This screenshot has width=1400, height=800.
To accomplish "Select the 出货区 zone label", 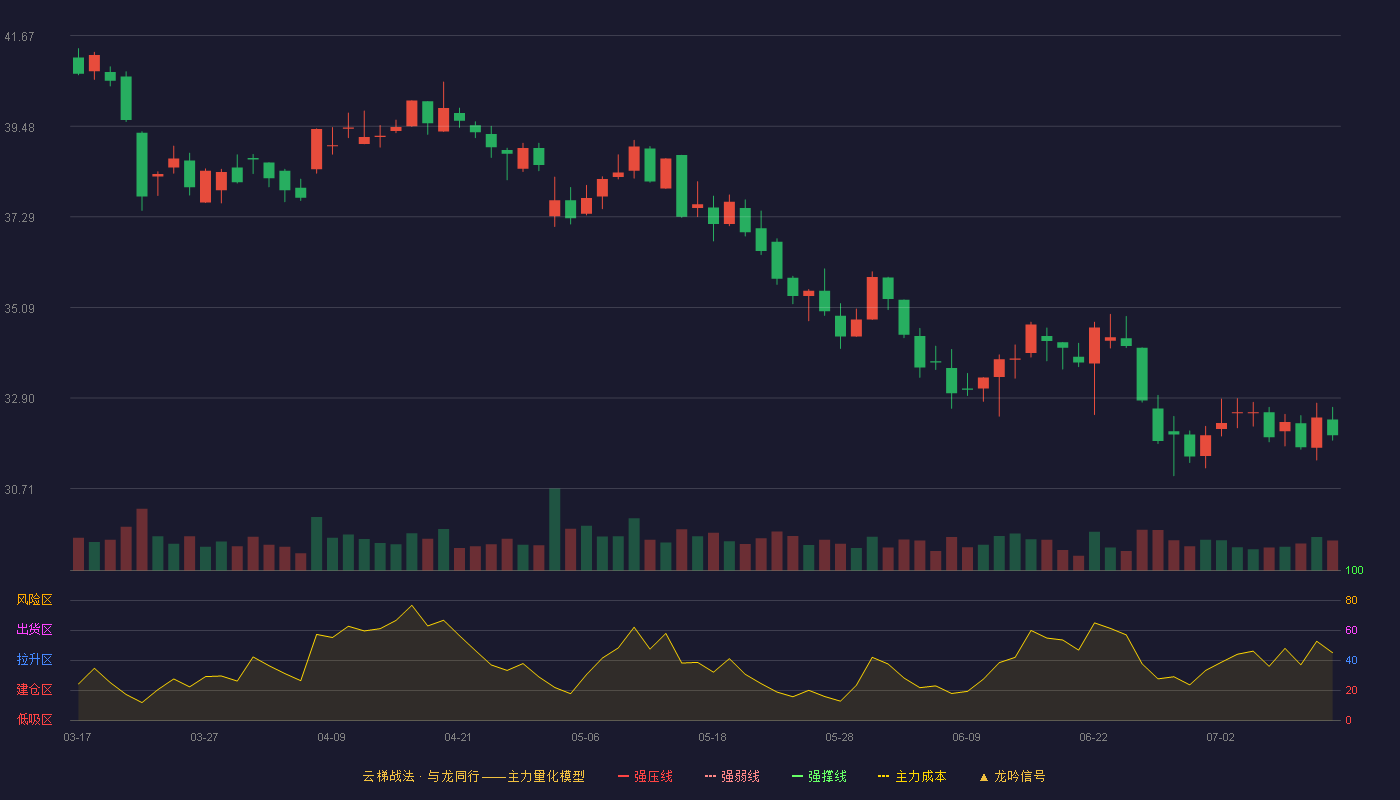I will tap(34, 630).
